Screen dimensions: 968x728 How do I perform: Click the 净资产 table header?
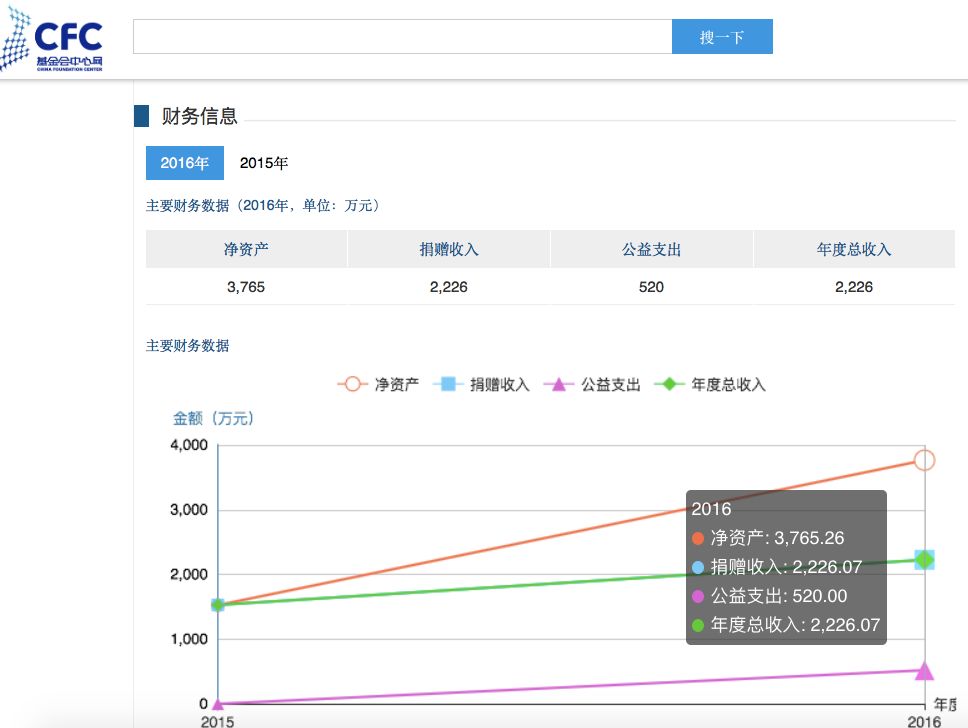click(246, 249)
